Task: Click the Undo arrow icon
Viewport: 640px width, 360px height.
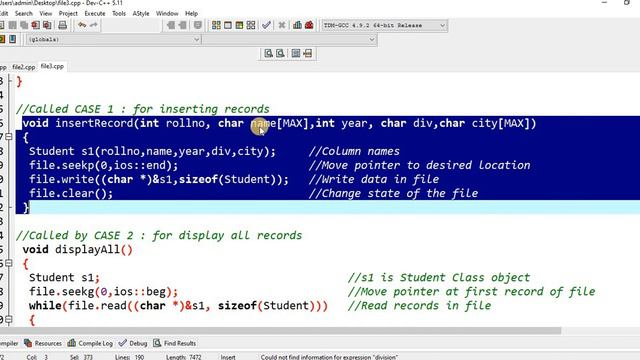Action: point(82,25)
